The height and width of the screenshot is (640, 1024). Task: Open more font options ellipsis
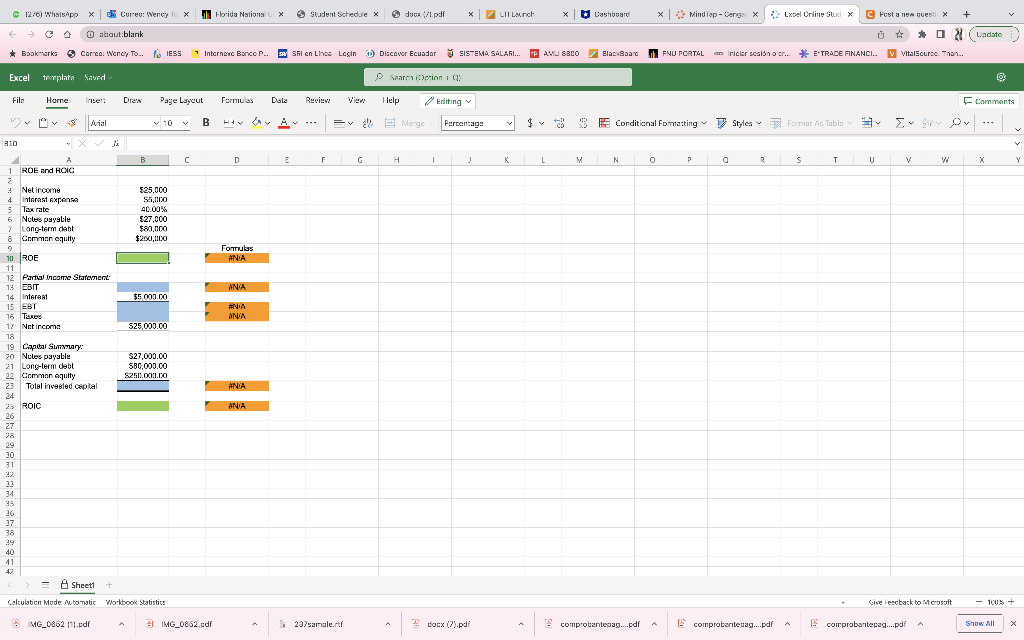[311, 123]
